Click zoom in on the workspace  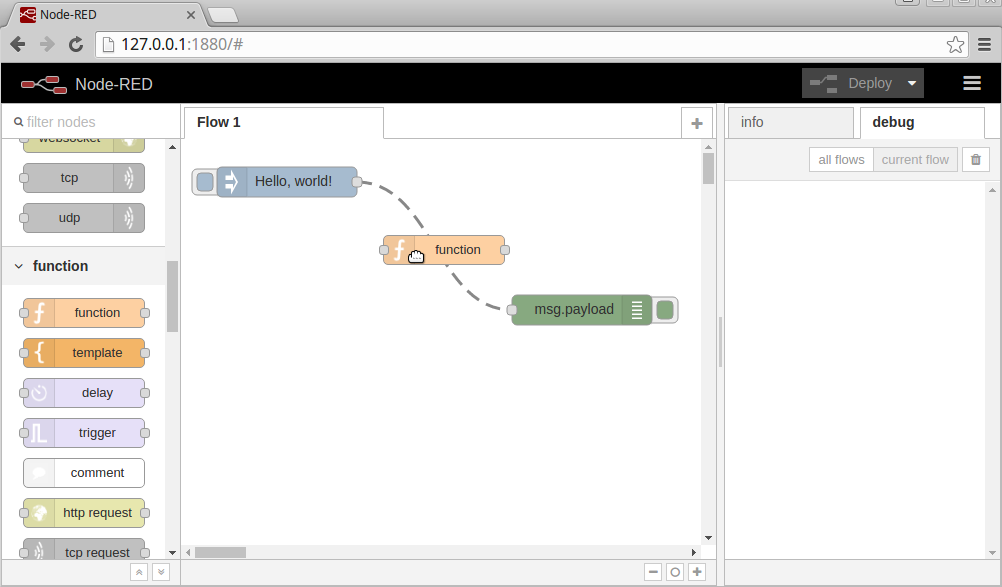pyautogui.click(x=696, y=571)
